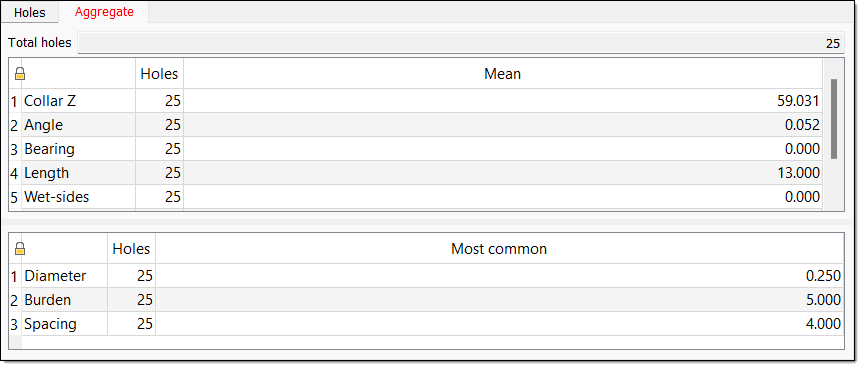Screen dimensions: 861x367
Task: Select the Aggregate tab
Action: point(104,12)
